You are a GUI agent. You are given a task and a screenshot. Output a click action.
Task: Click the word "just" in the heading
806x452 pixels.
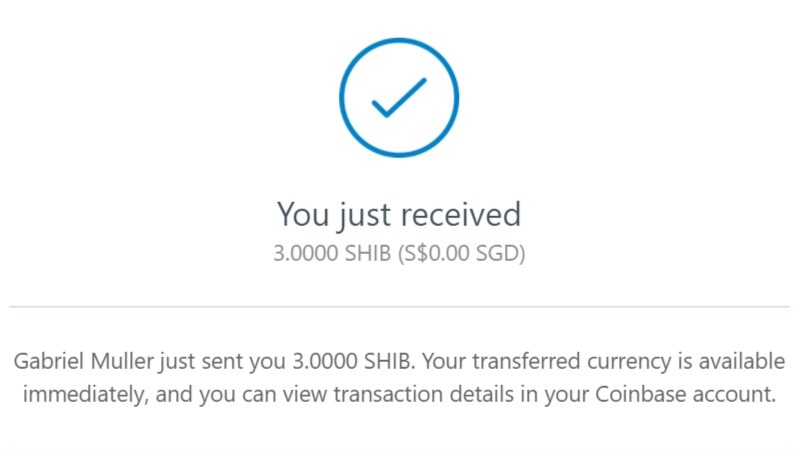[364, 215]
